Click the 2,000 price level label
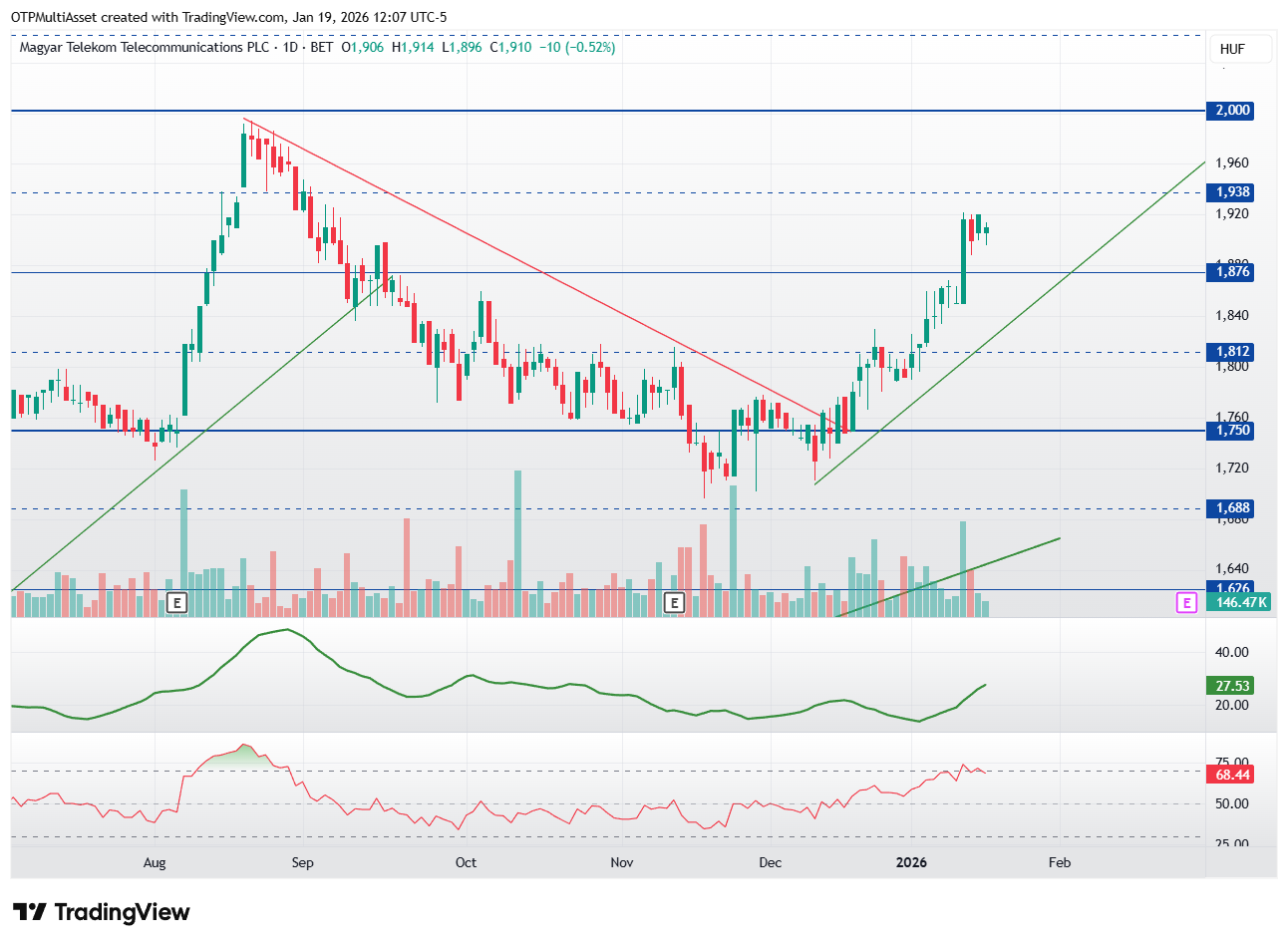 (1231, 111)
